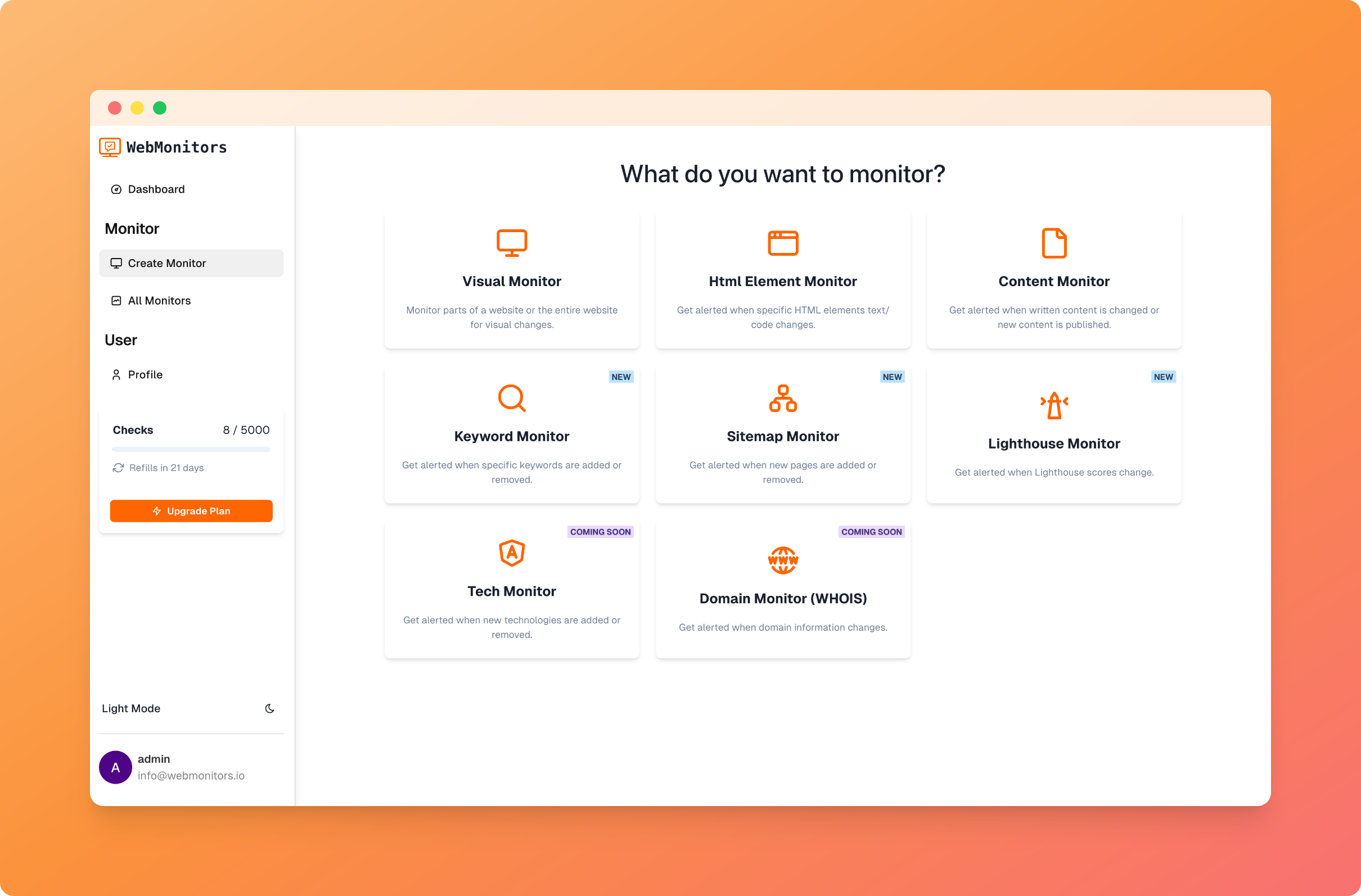
Task: Click the Visual Monitor screen icon
Action: [512, 243]
